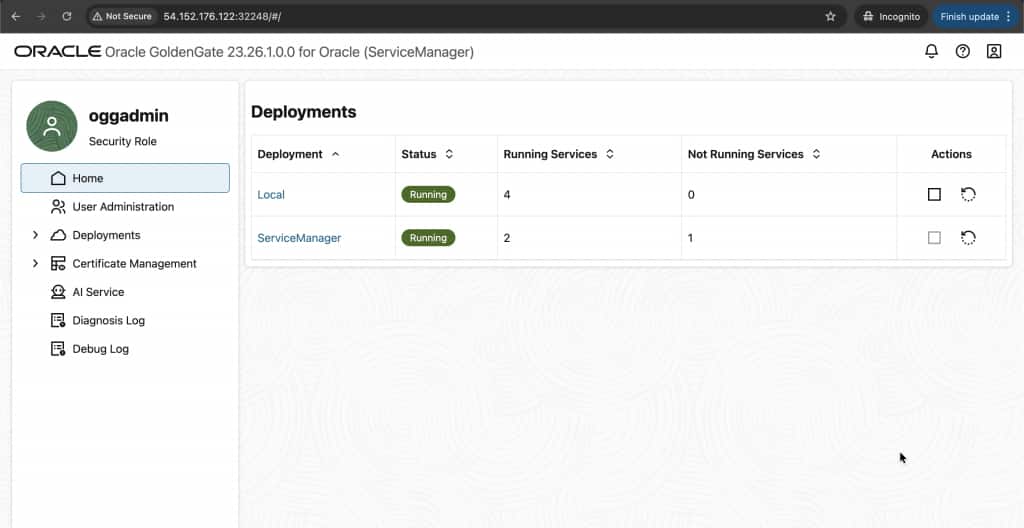Click the Certificate Management sidebar label
Image resolution: width=1024 pixels, height=528 pixels.
[x=135, y=263]
